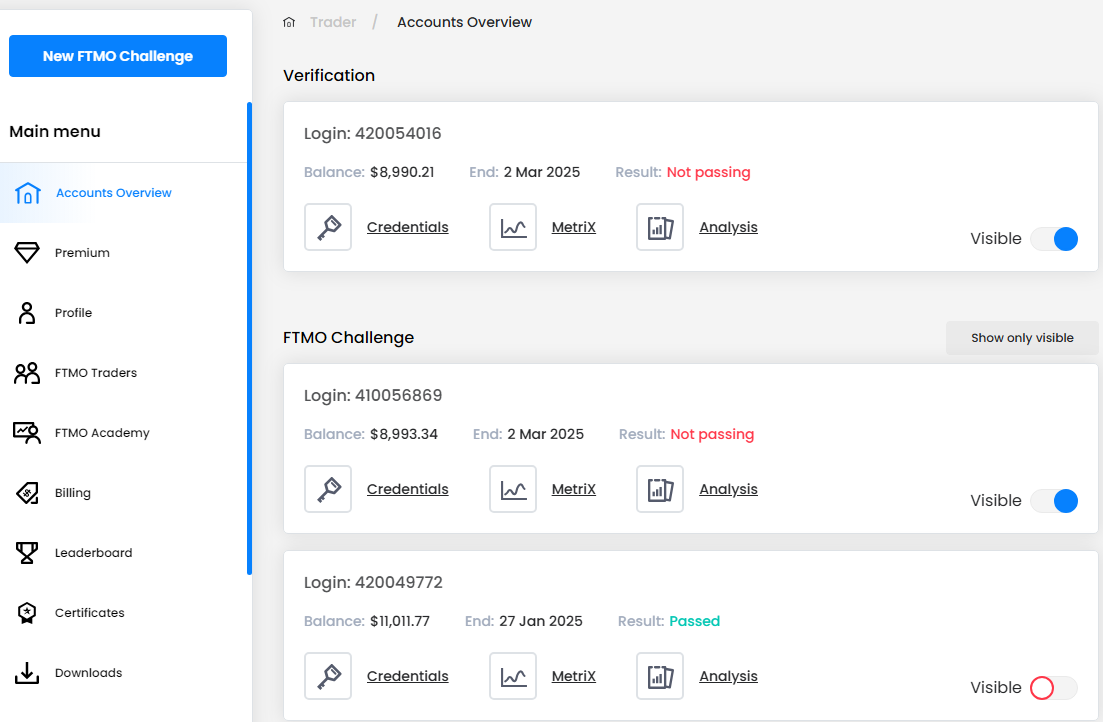The width and height of the screenshot is (1103, 722).
Task: Open Credentials link for login 410056869
Action: point(407,489)
